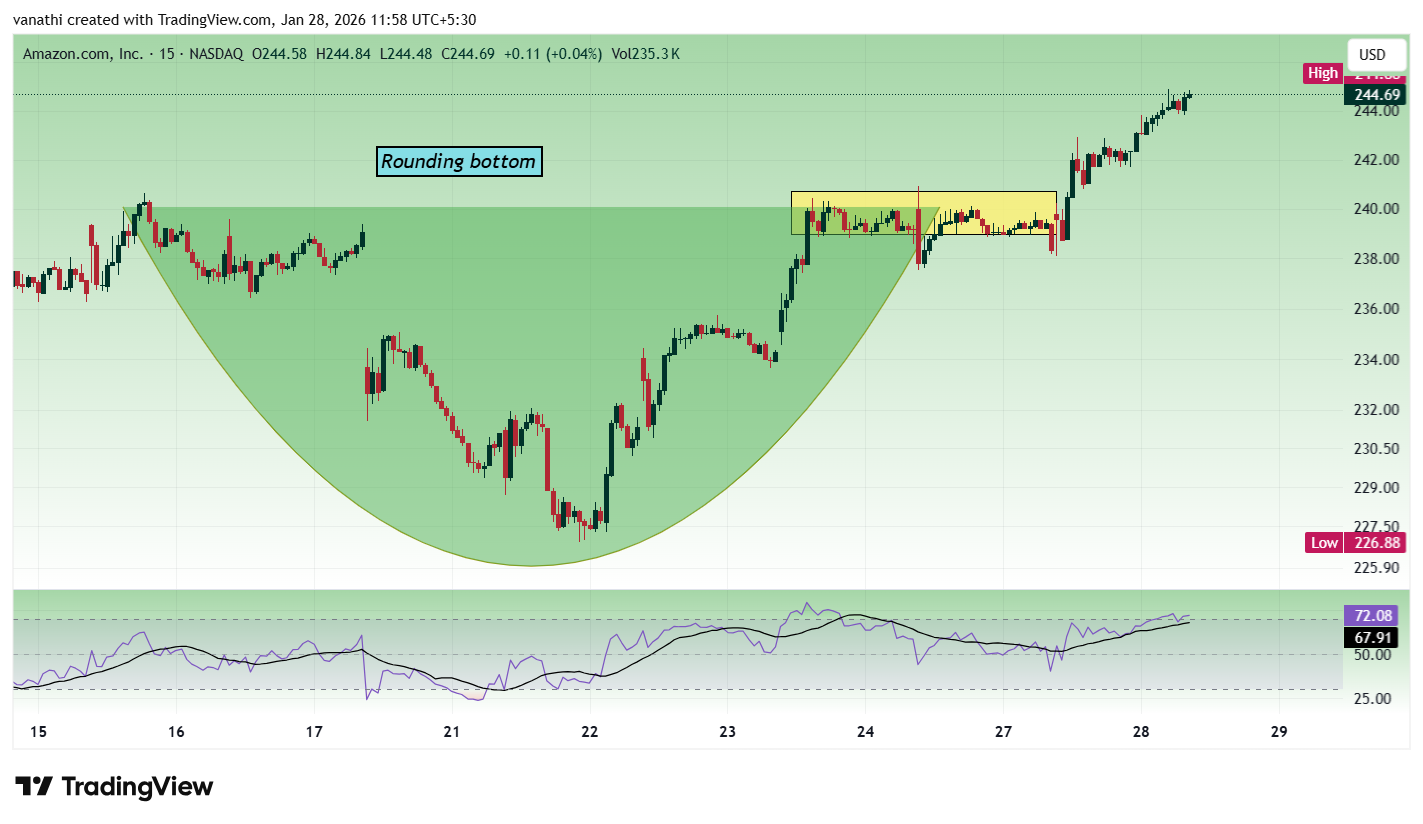This screenshot has width=1423, height=824.
Task: Click the "234.00" price axis label
Action: pyautogui.click(x=1377, y=359)
